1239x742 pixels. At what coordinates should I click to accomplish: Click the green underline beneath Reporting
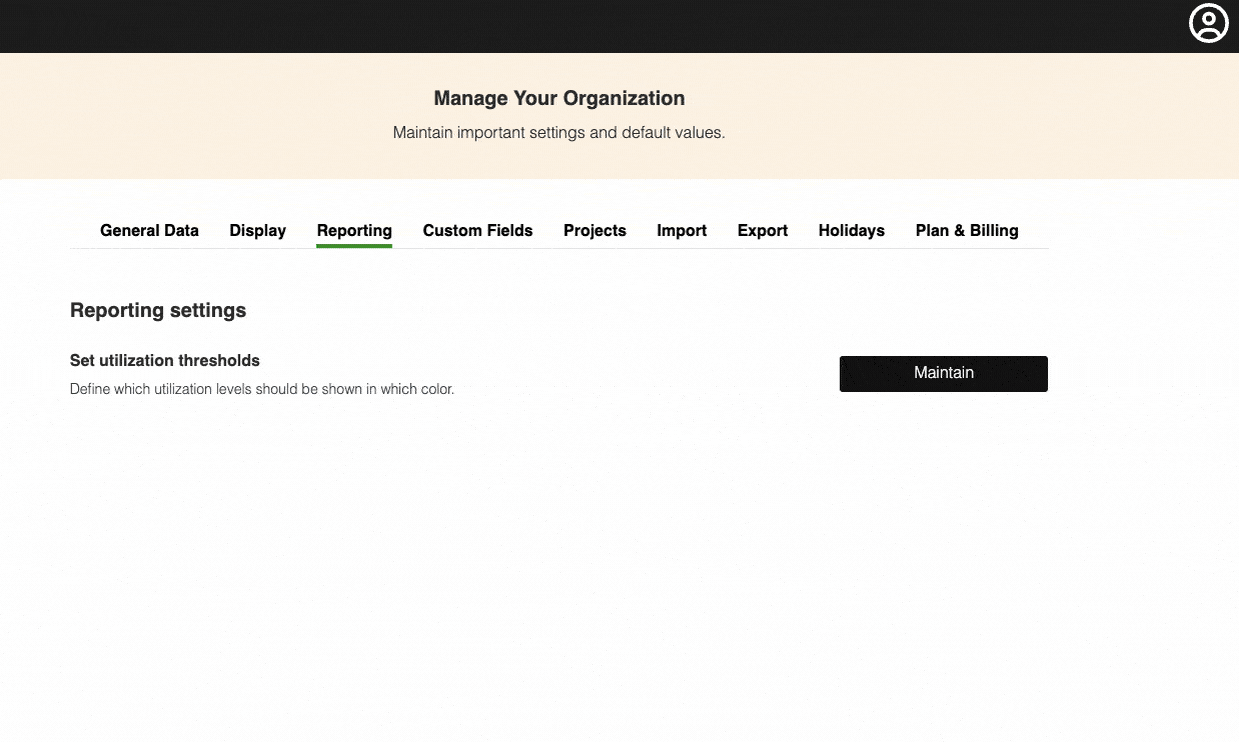coord(354,245)
